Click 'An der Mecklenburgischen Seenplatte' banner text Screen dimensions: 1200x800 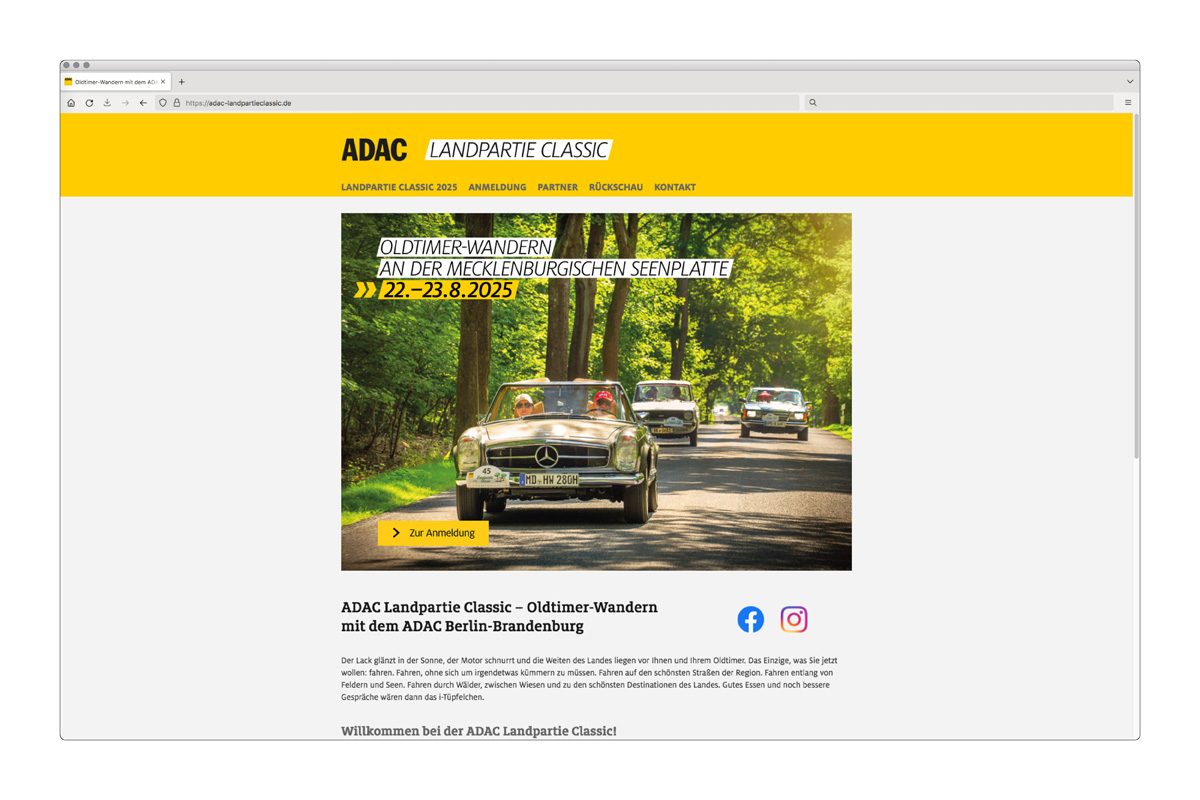(554, 269)
